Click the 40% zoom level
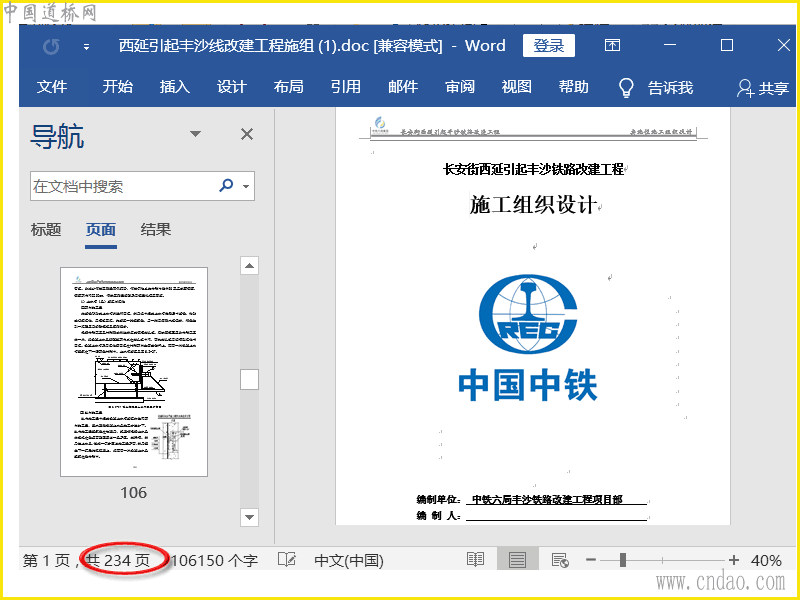The height and width of the screenshot is (600, 800). click(766, 561)
